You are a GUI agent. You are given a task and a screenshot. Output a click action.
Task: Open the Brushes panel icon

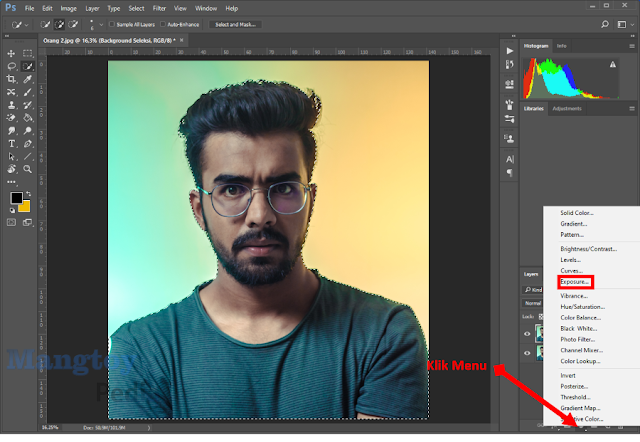click(509, 104)
